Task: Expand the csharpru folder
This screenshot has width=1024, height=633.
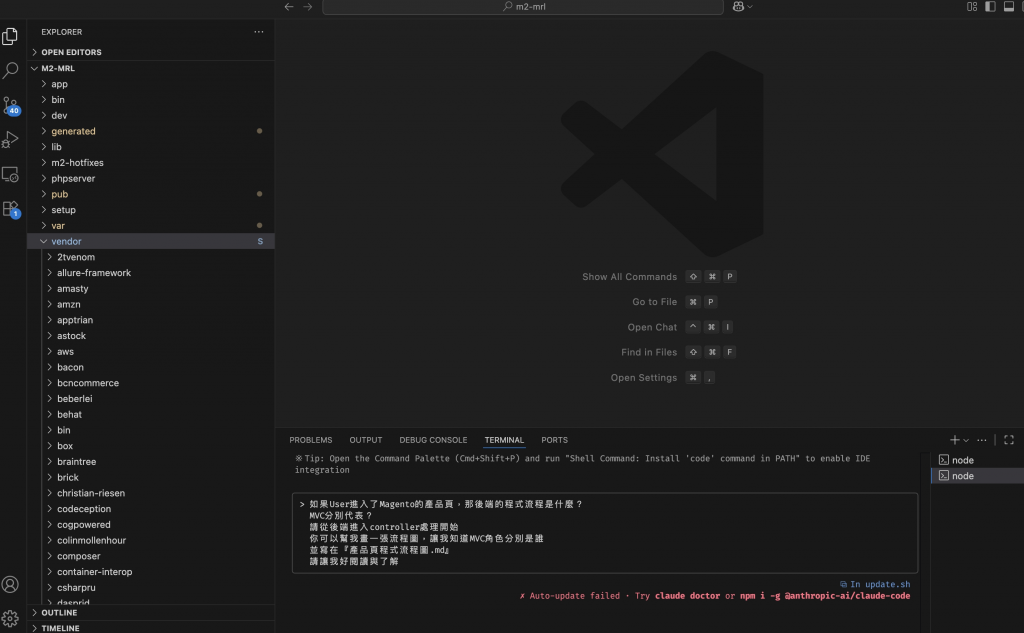Action: pos(151,587)
